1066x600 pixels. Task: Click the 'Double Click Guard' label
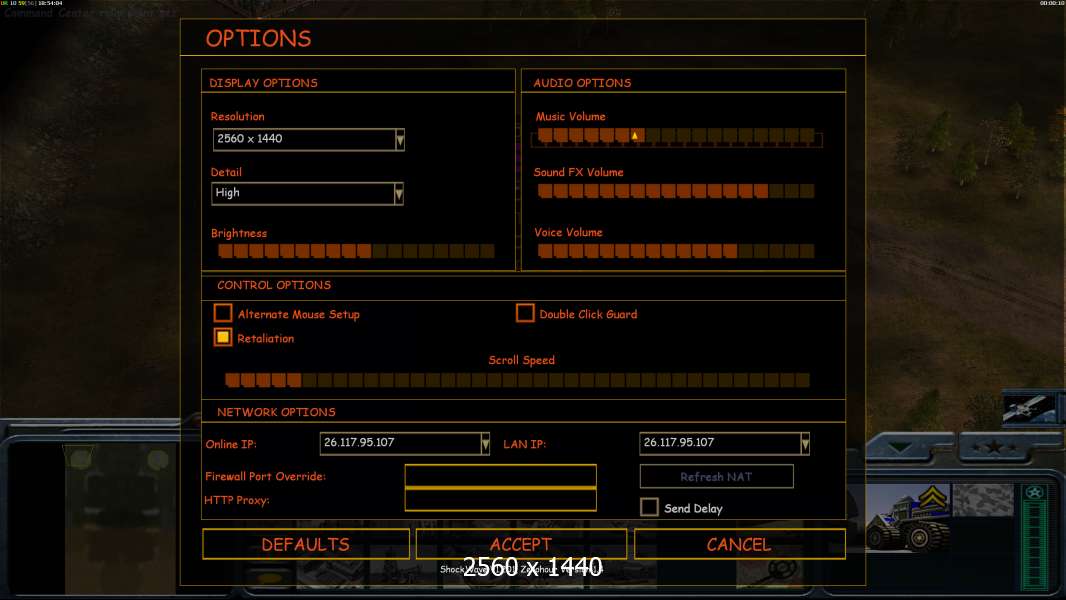[588, 315]
